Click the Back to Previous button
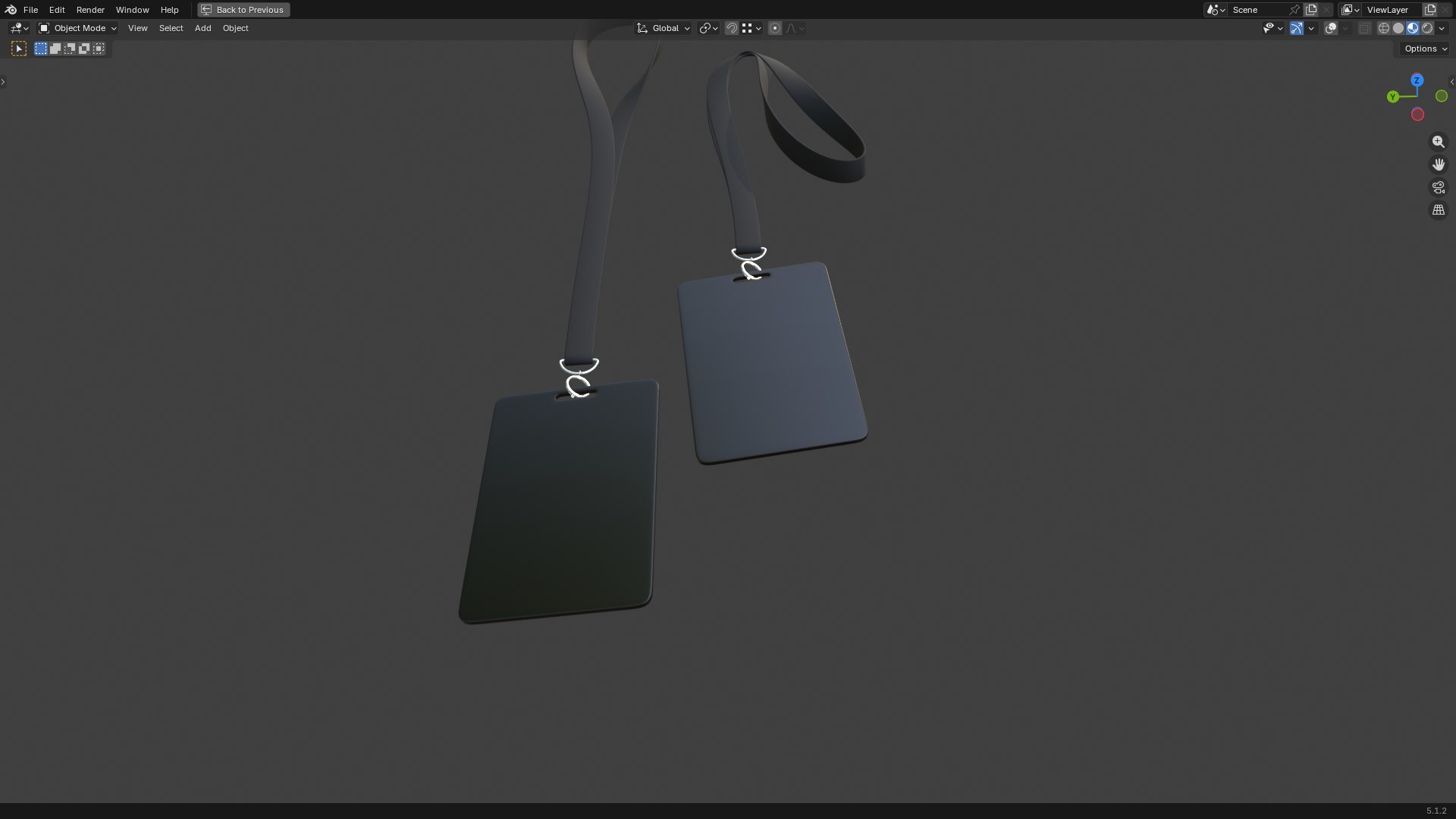This screenshot has width=1456, height=819. [243, 10]
